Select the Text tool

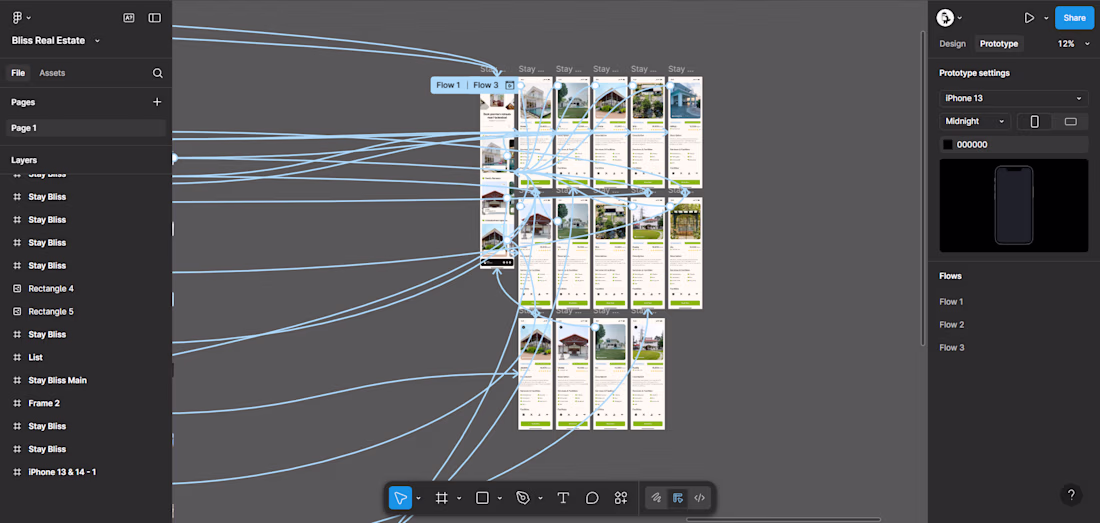[x=563, y=498]
